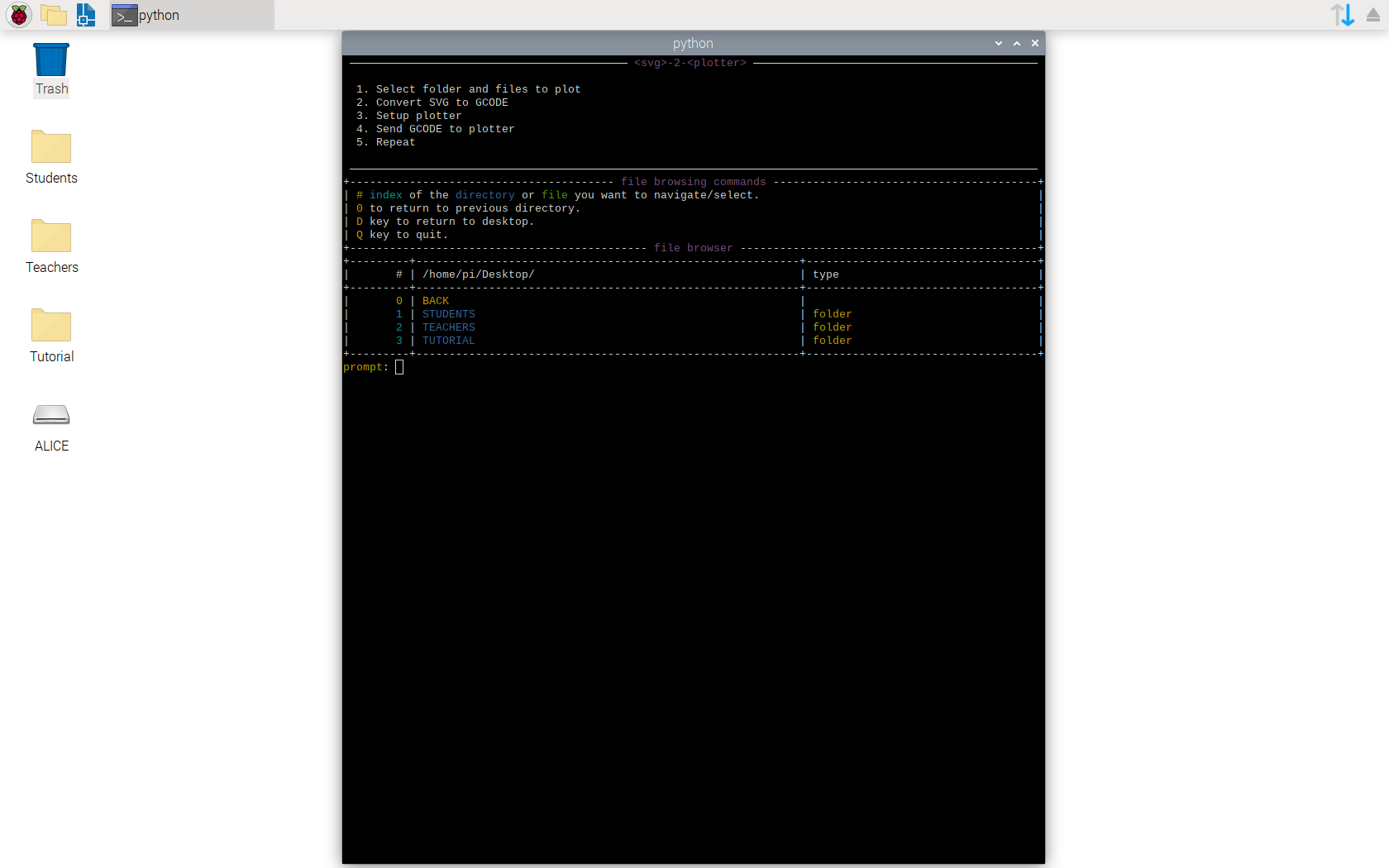Click the STUDENTS row in file browser
This screenshot has width=1389, height=868.
(693, 314)
